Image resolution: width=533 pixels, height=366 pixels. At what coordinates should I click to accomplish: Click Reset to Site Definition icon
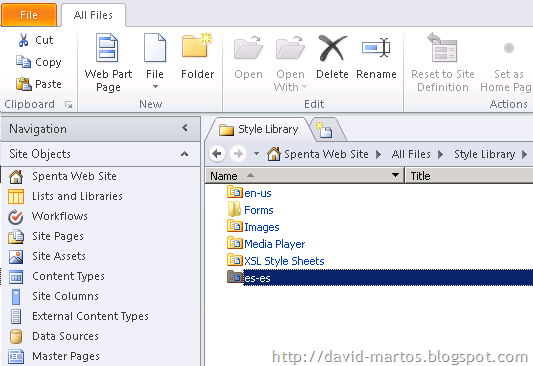(442, 47)
